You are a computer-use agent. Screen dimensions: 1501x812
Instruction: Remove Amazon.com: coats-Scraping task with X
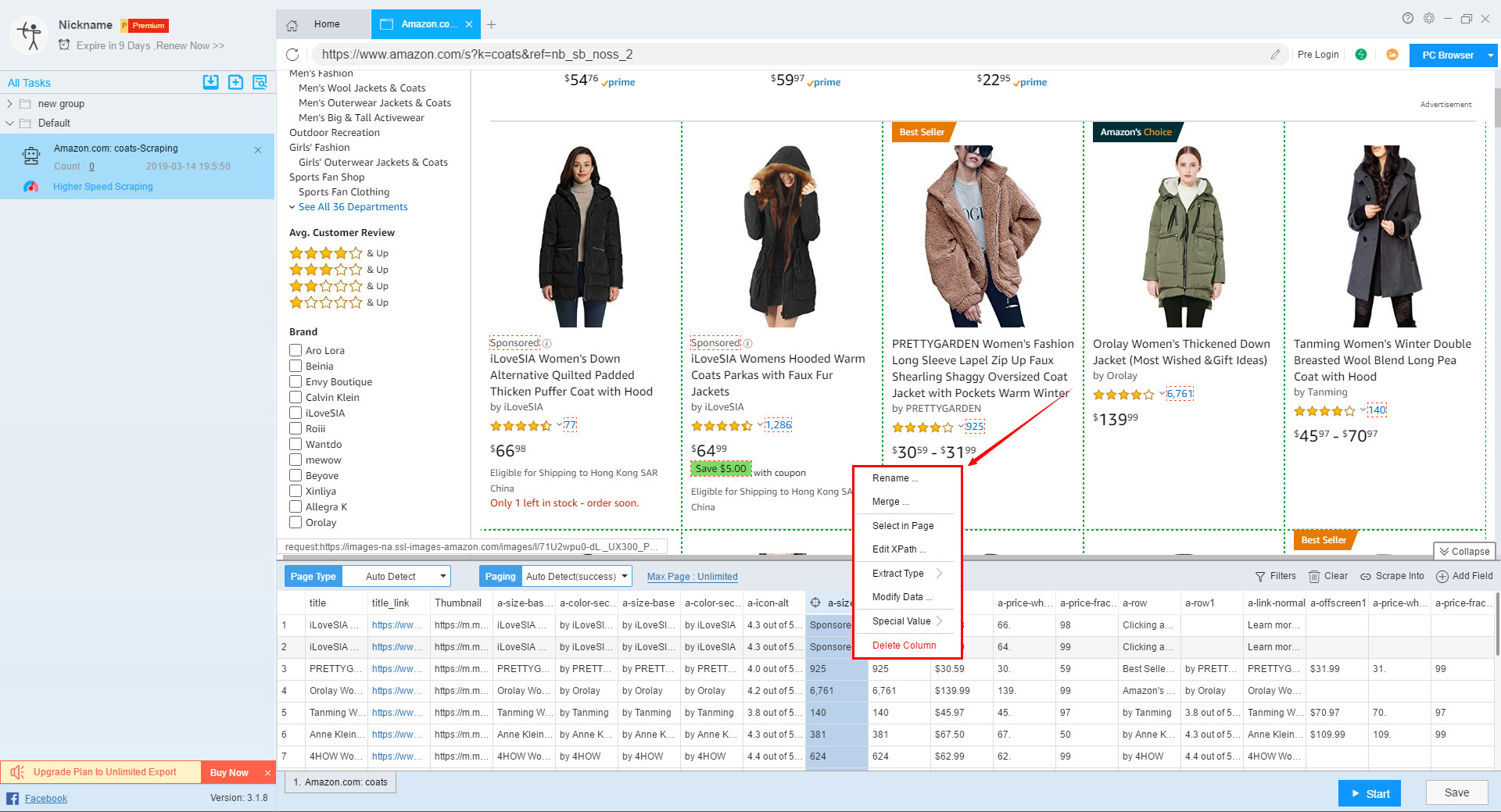[258, 149]
